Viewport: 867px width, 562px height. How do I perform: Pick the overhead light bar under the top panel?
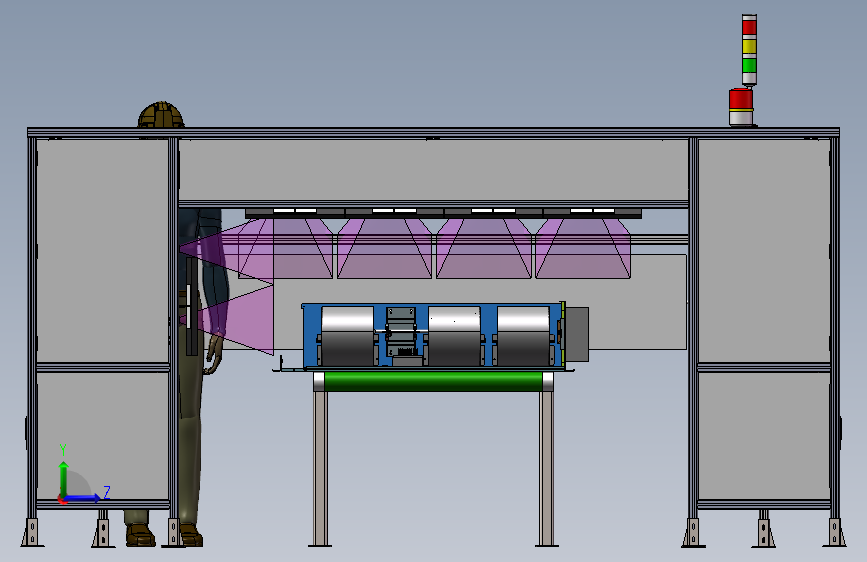pos(443,213)
